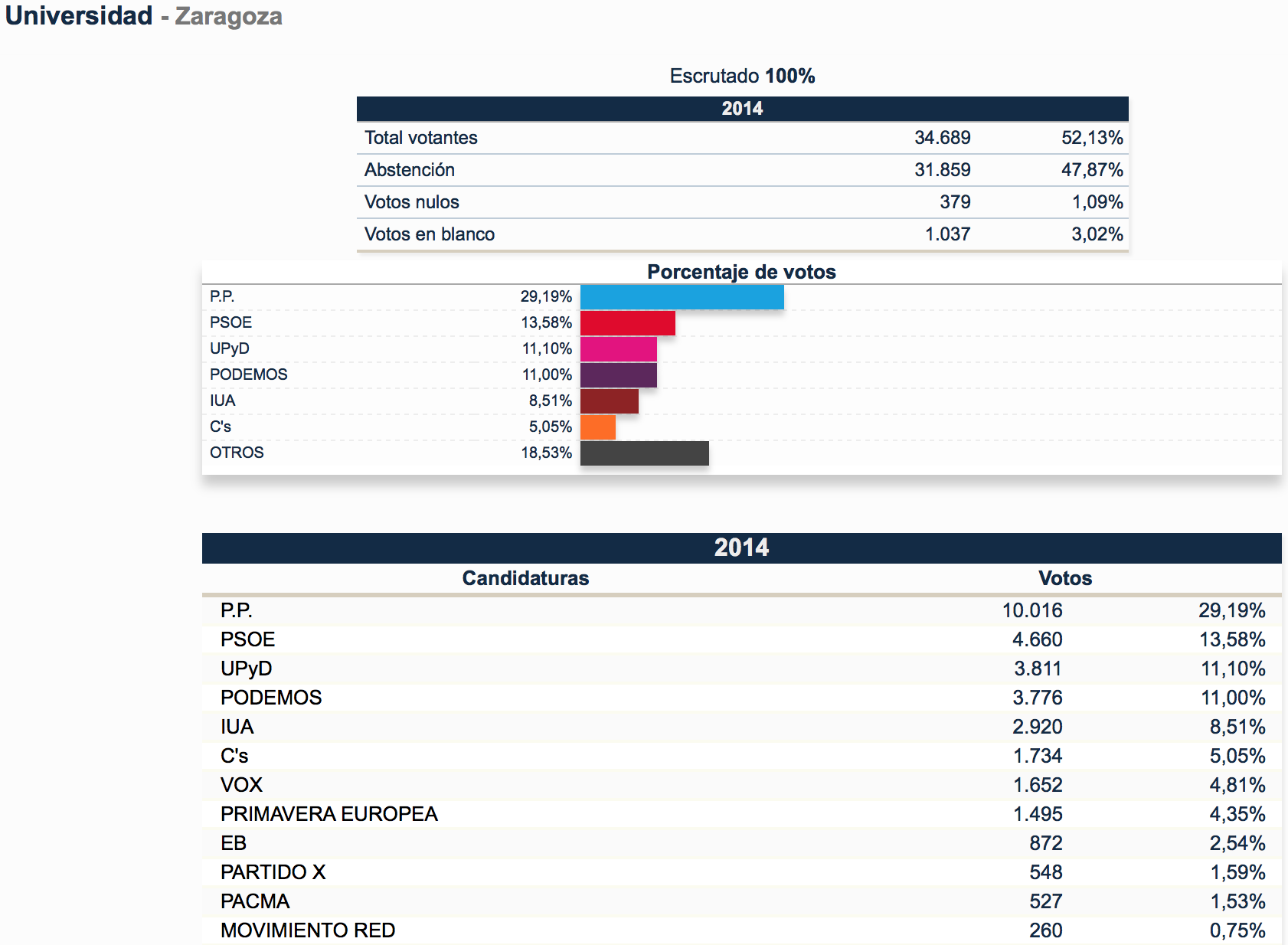1288x945 pixels.
Task: Click the PSOE label in the chart
Action: coord(230,322)
